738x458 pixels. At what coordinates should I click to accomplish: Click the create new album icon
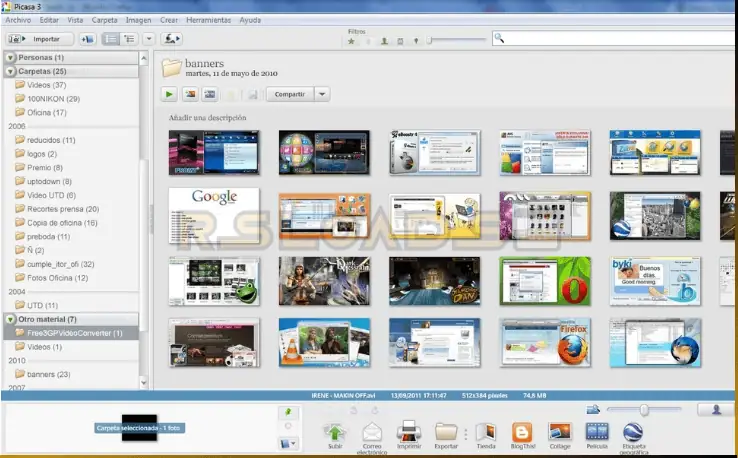click(x=87, y=39)
